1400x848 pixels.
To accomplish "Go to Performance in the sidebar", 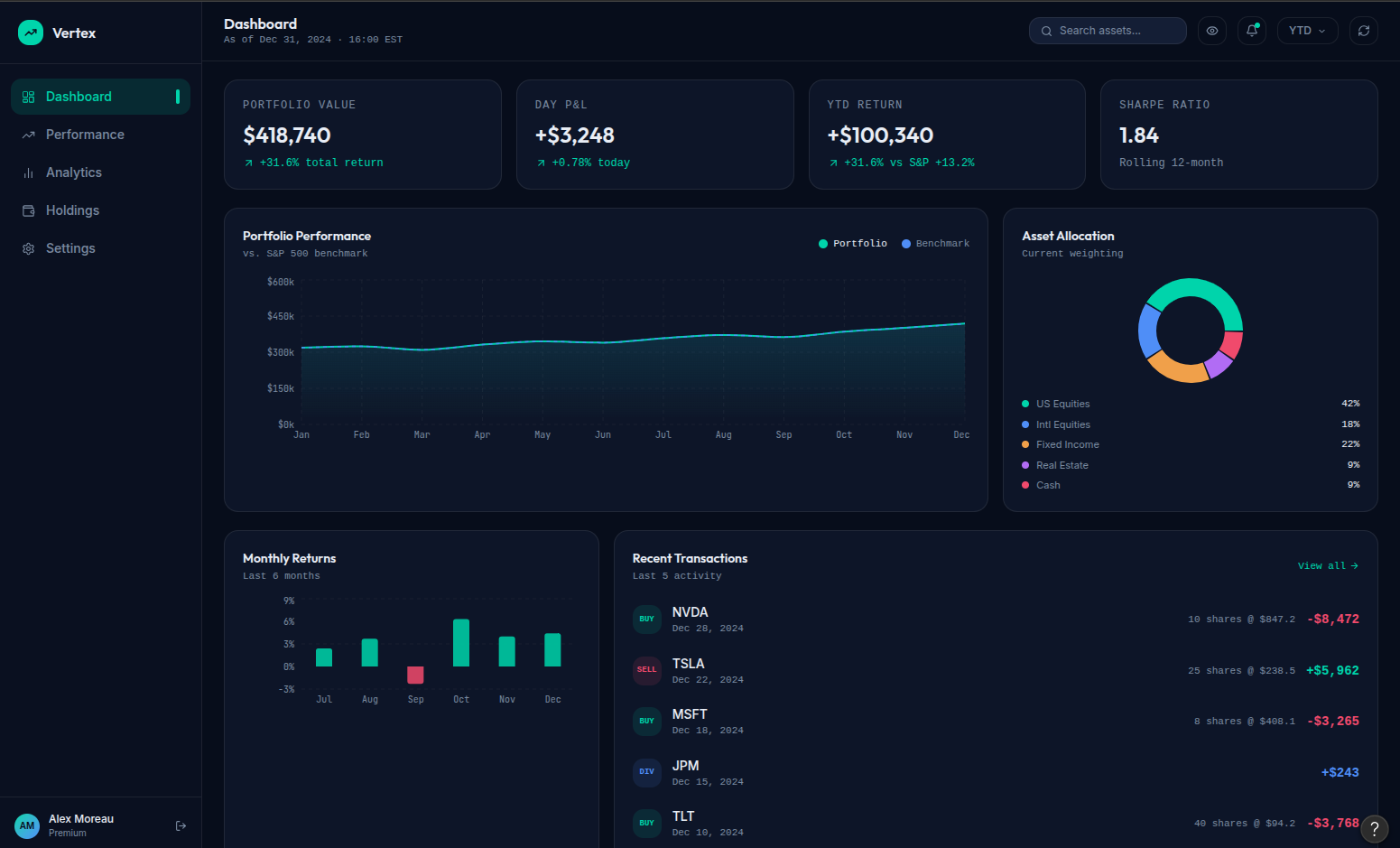I will pyautogui.click(x=100, y=135).
